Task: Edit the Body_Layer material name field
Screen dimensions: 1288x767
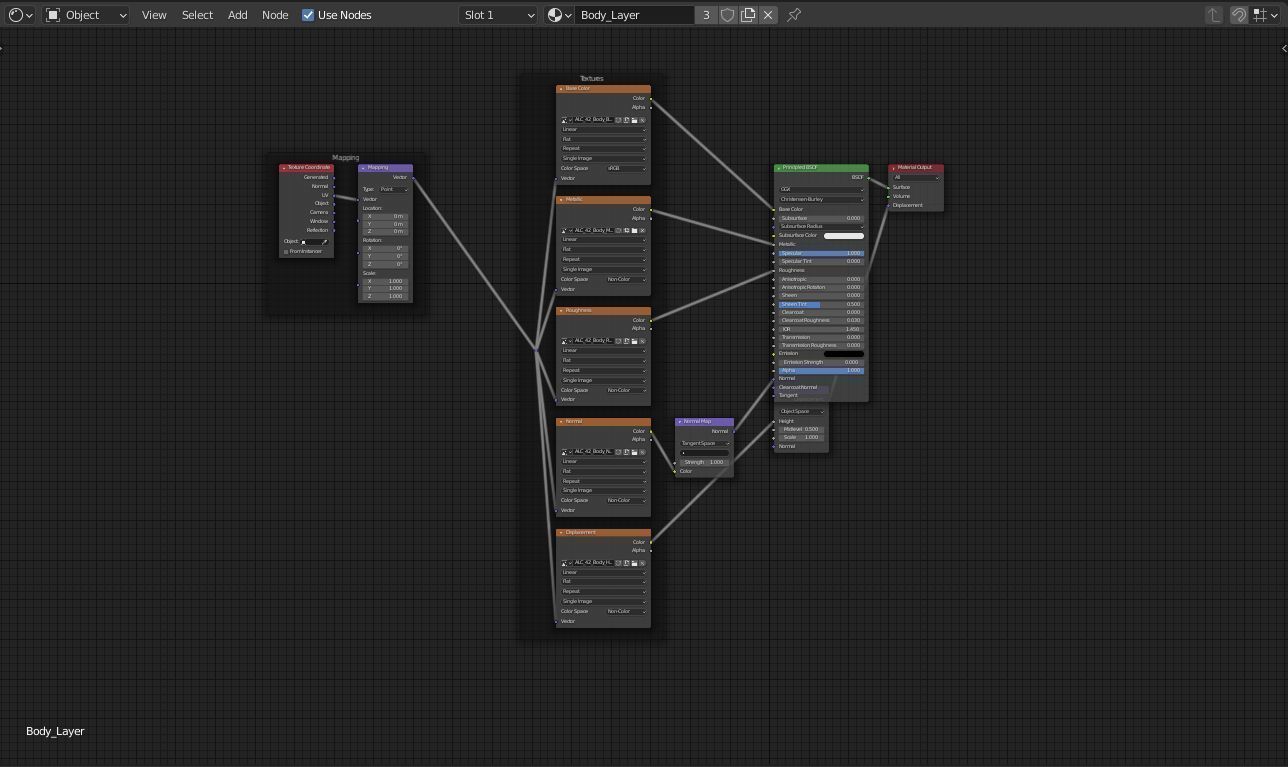Action: (635, 15)
